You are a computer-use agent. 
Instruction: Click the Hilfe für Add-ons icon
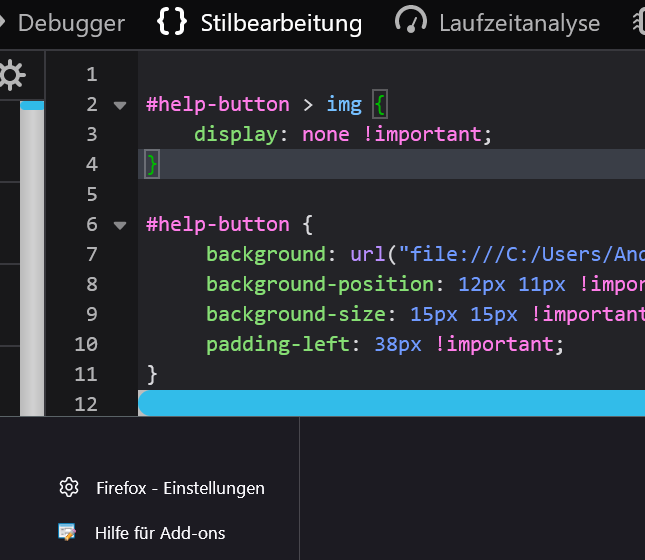click(x=68, y=532)
